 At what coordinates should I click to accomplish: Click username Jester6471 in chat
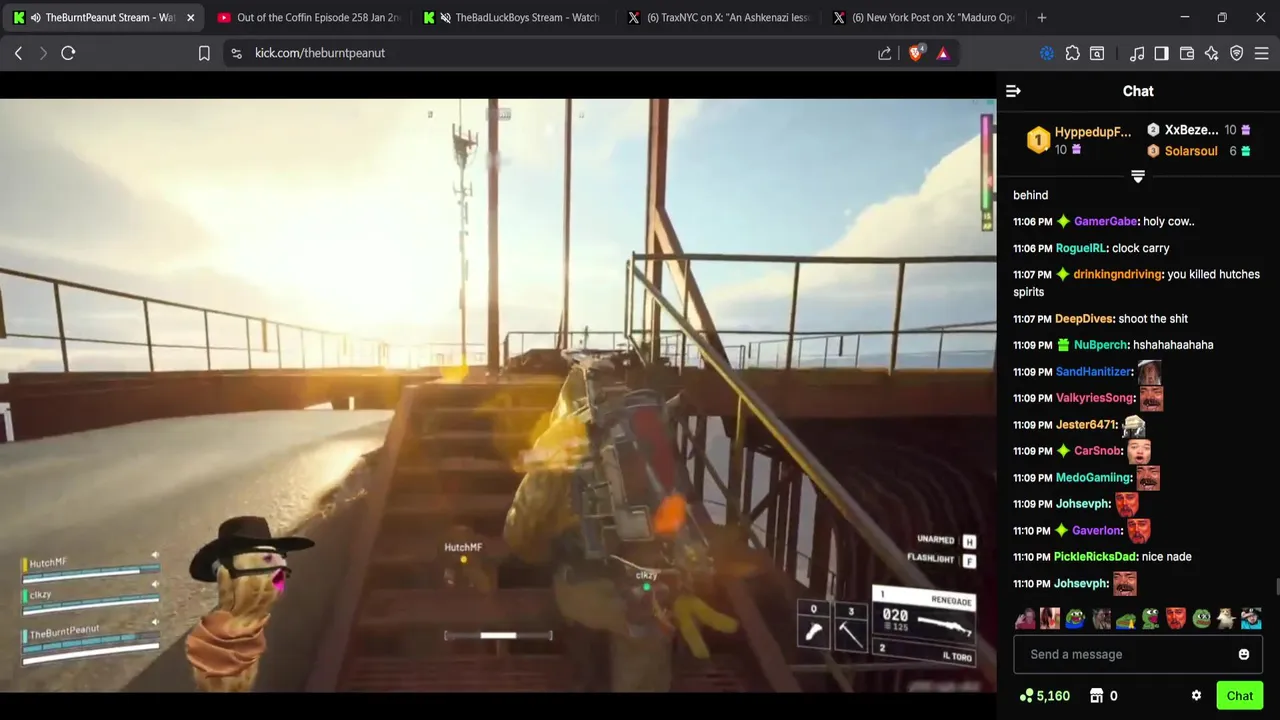[1086, 425]
